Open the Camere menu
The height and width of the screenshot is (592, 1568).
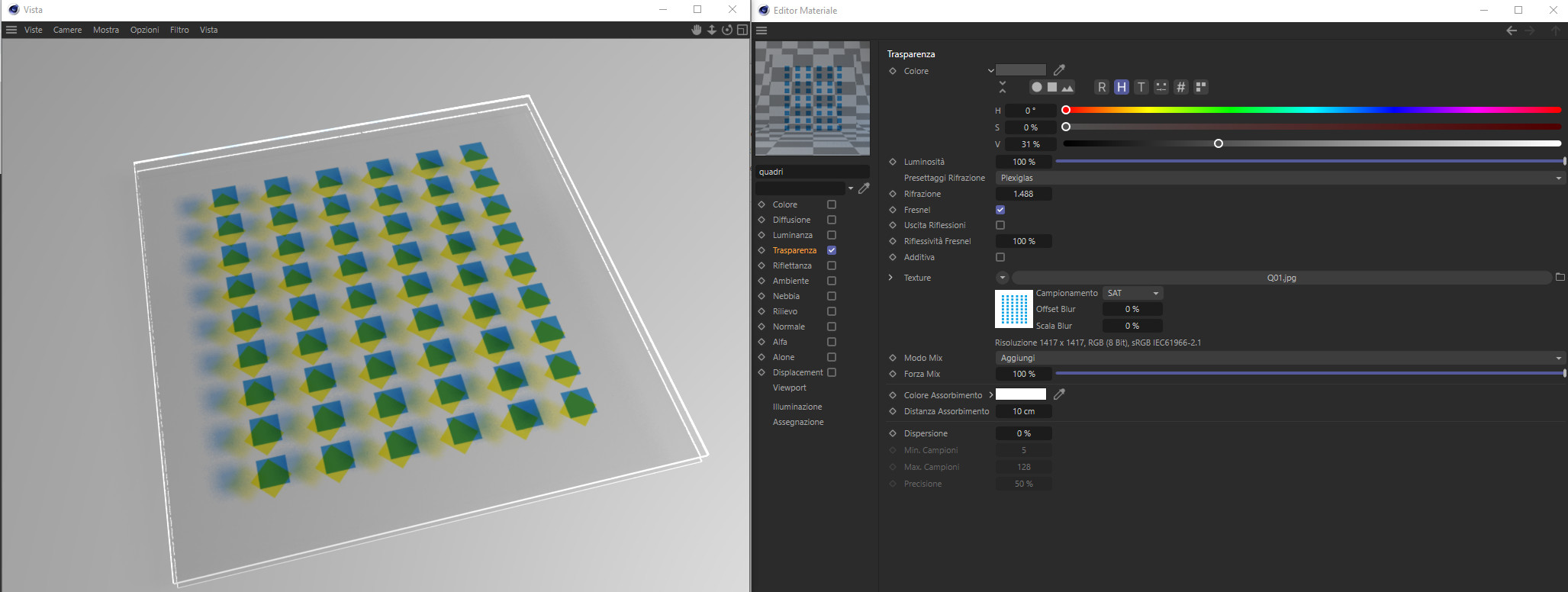coord(67,30)
